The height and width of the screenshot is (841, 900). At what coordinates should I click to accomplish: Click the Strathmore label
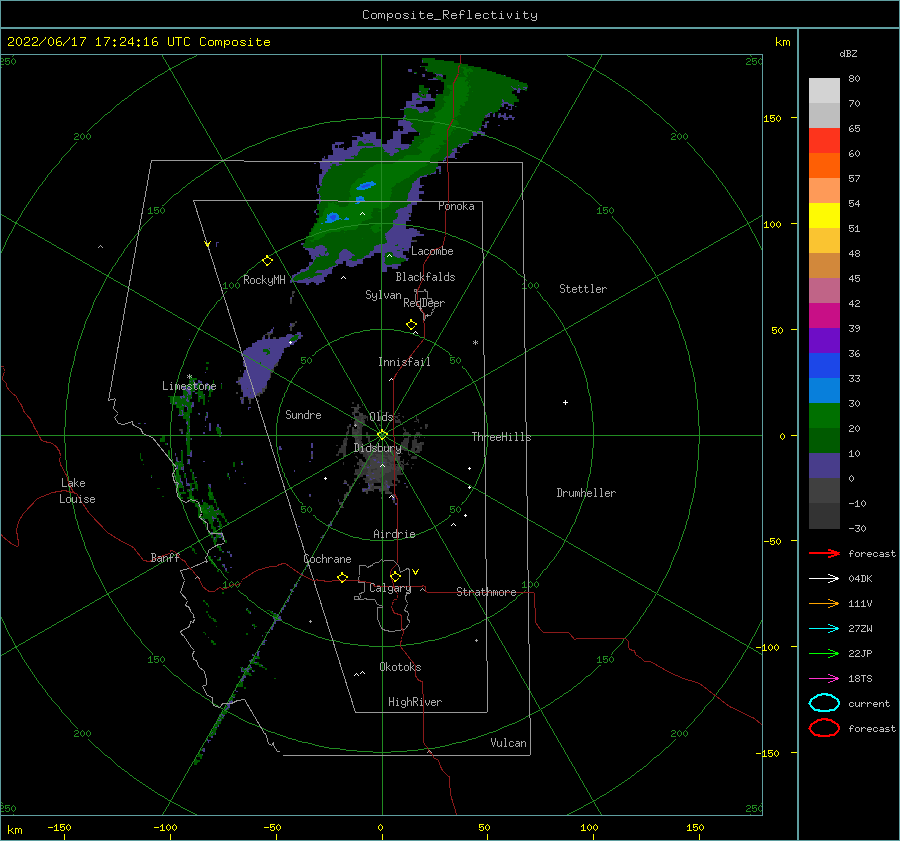coord(486,592)
